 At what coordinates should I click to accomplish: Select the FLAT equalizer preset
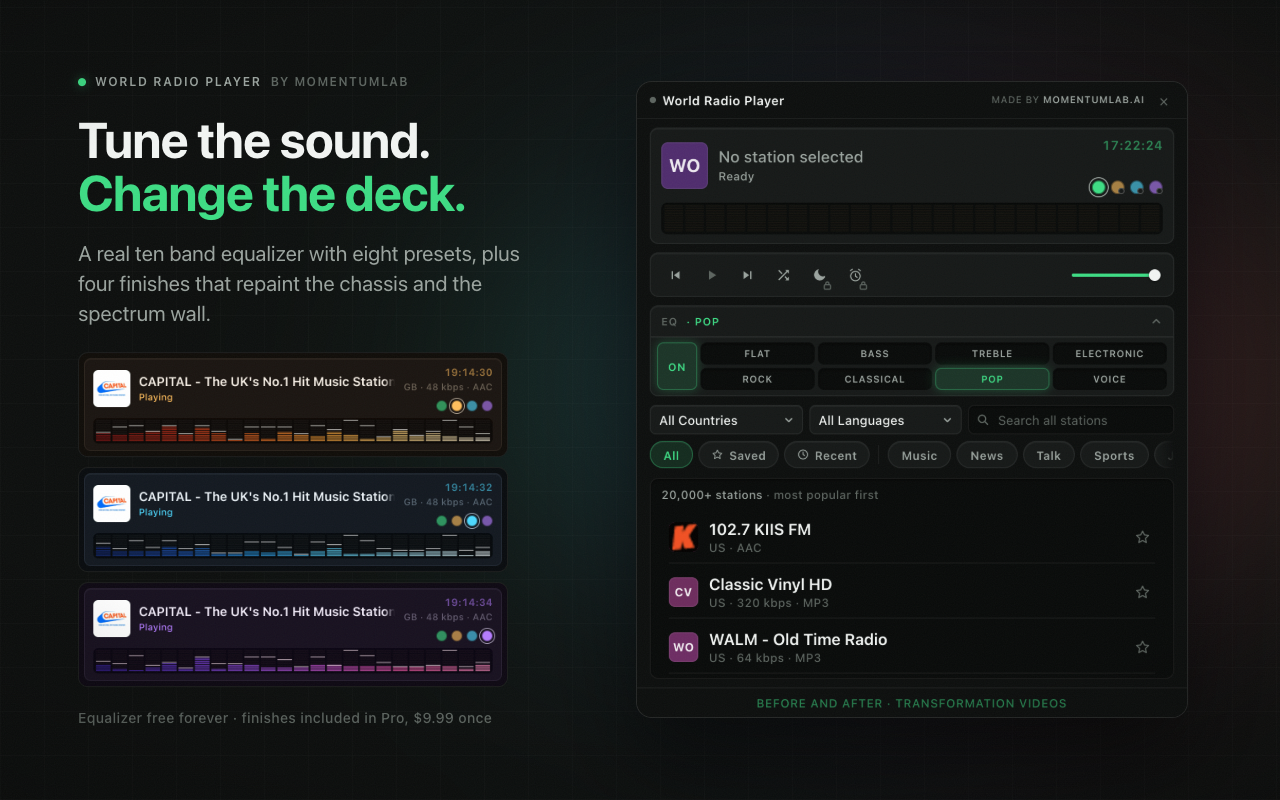757,354
